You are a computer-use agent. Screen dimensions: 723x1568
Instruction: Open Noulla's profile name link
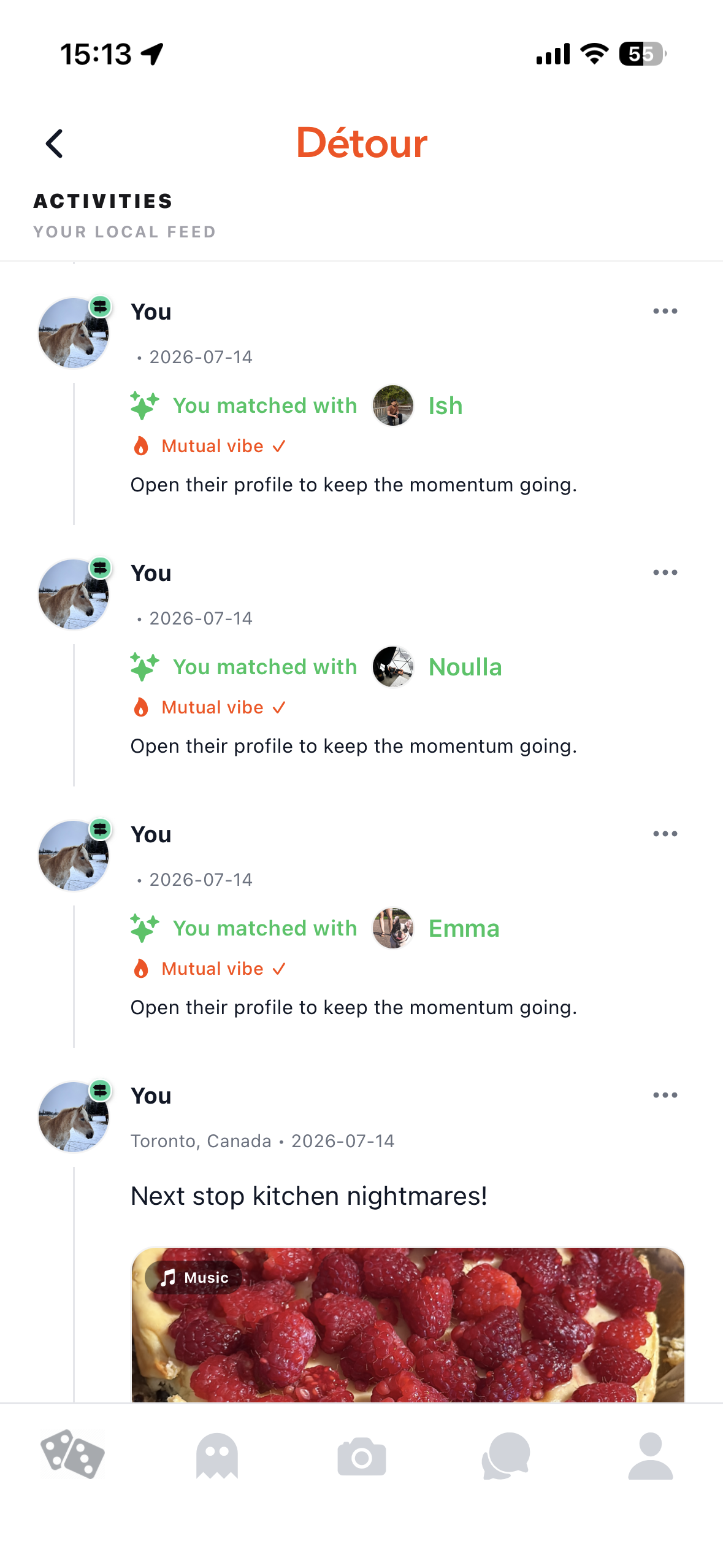[x=465, y=667]
